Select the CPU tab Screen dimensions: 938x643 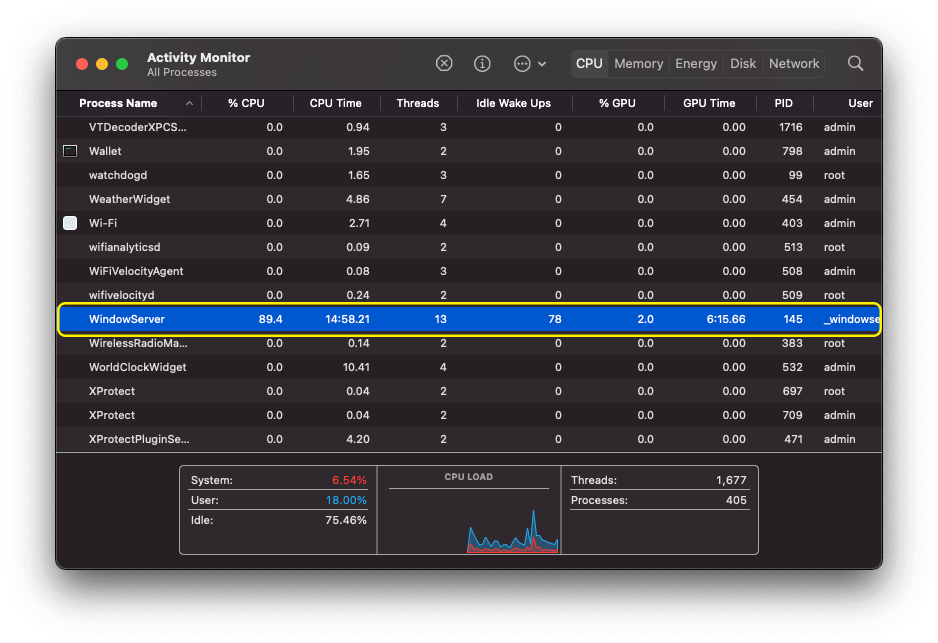[589, 63]
